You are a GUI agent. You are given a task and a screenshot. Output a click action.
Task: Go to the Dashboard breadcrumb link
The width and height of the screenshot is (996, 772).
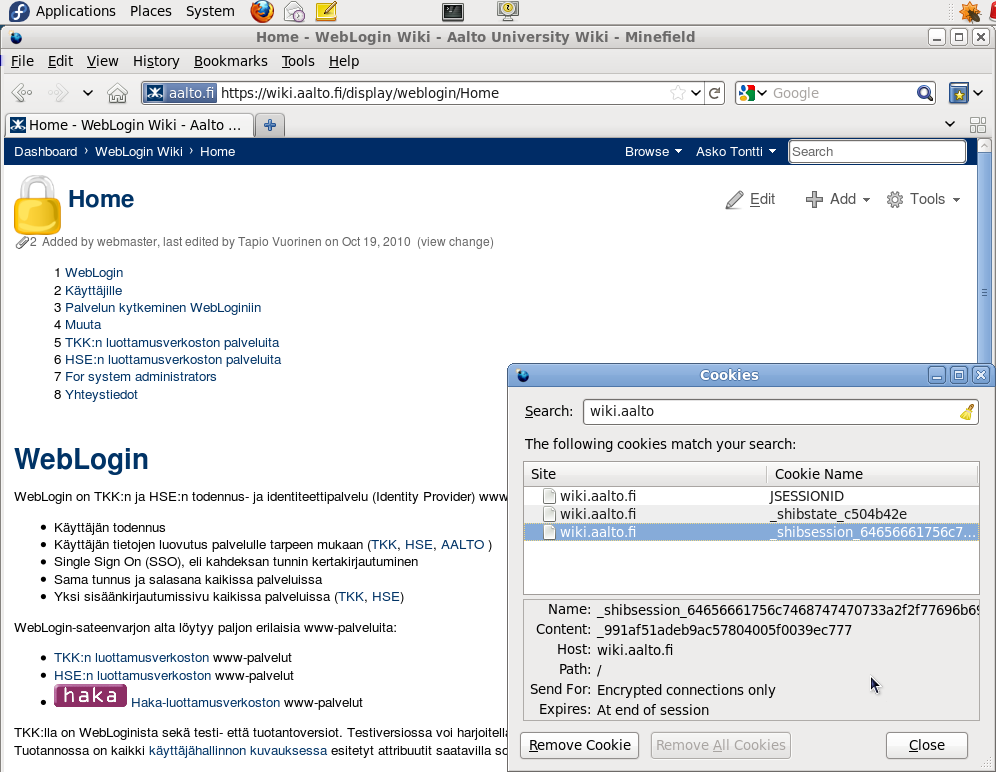click(x=46, y=151)
